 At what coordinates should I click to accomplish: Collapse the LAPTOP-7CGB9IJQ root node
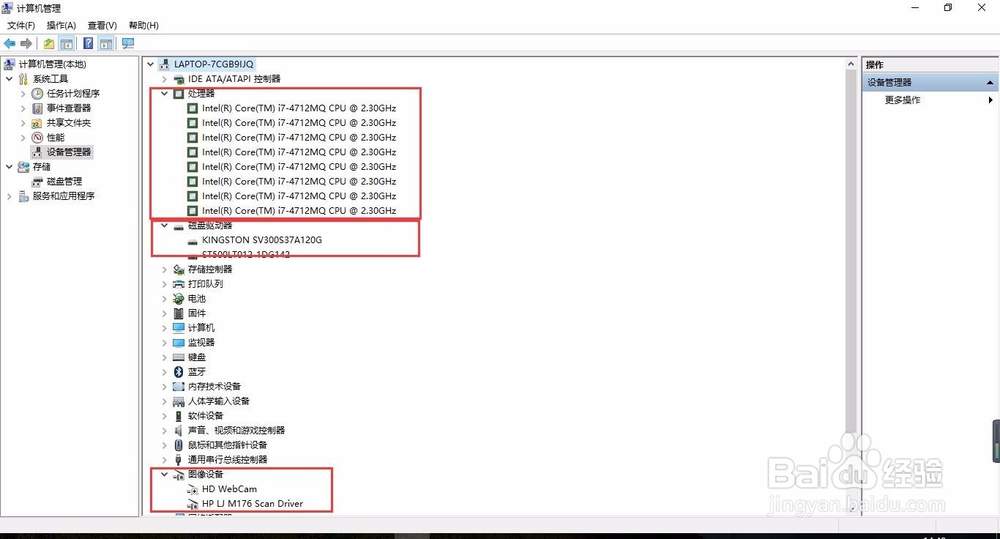(151, 64)
